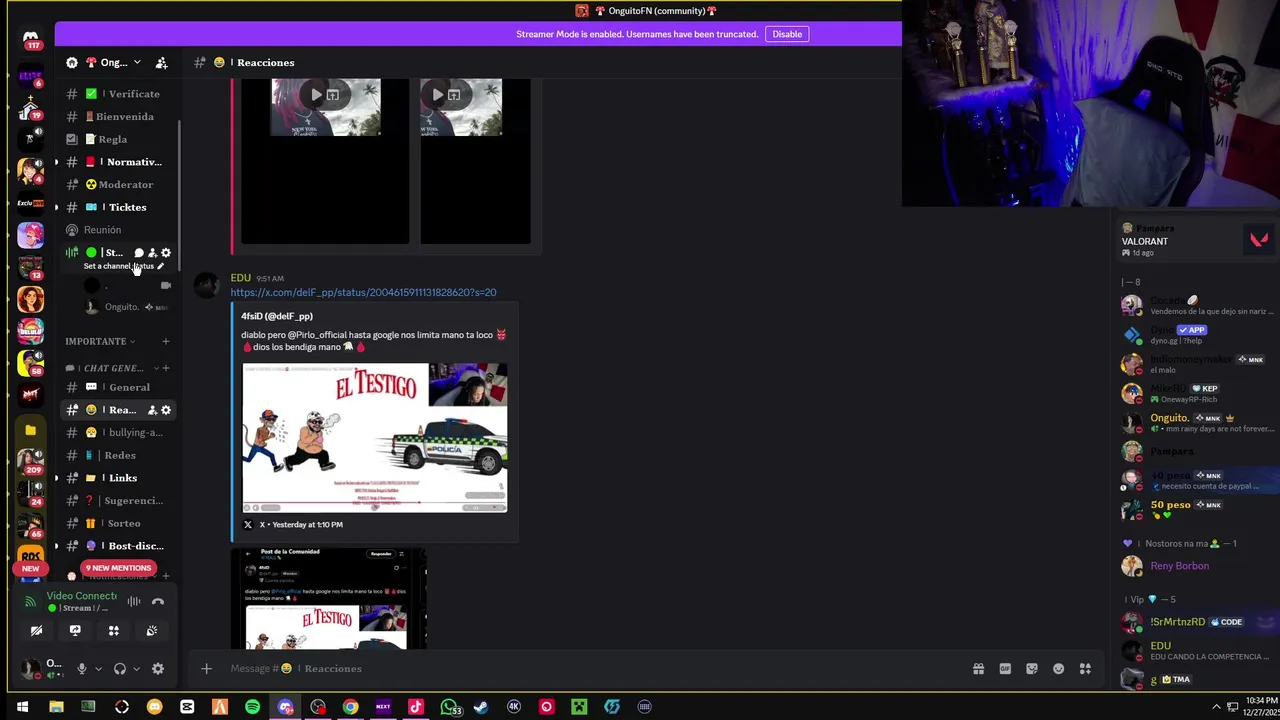Open Redes channel
Screen dimensions: 1280x720
coord(118,455)
